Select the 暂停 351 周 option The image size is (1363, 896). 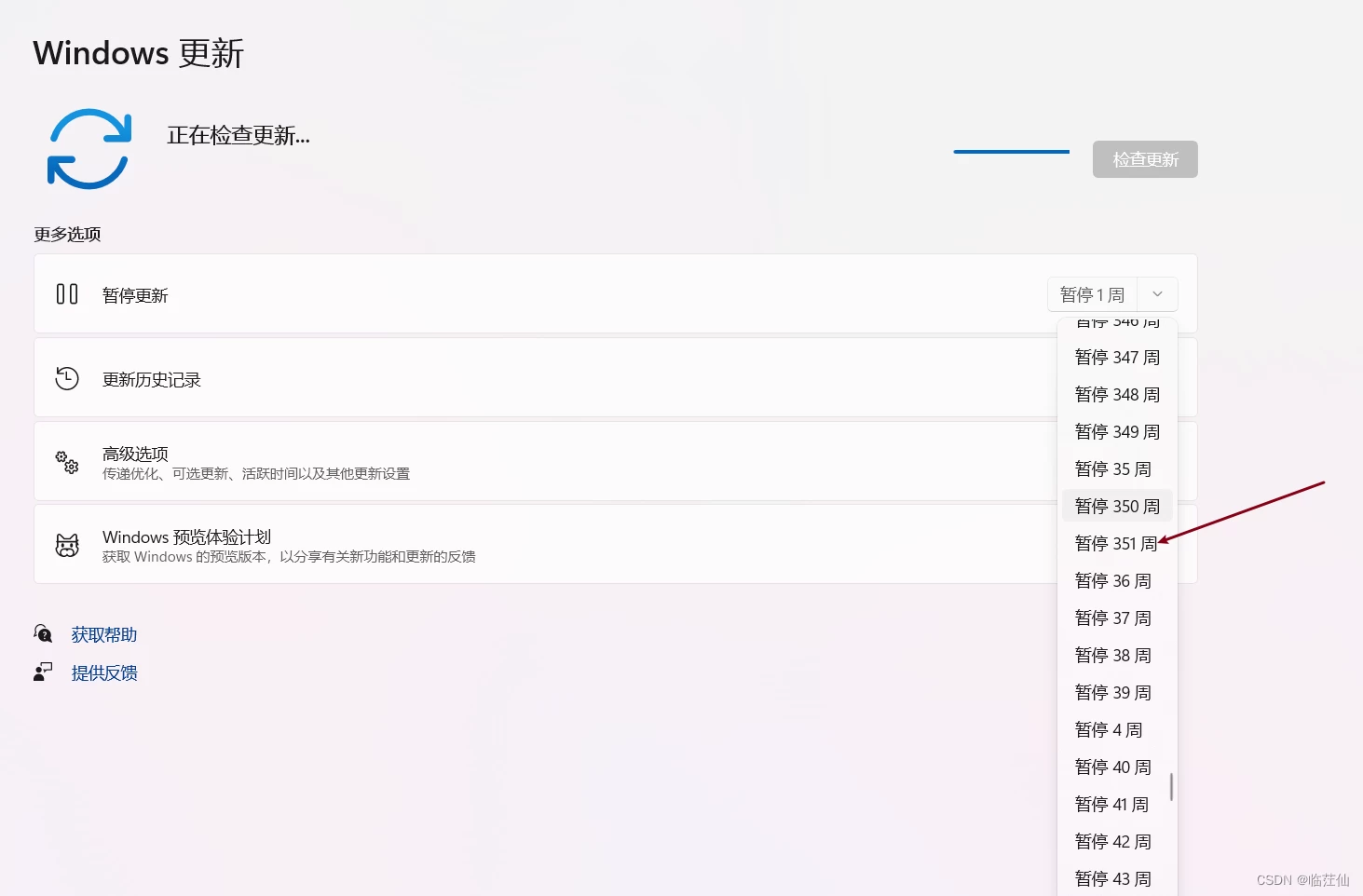point(1117,544)
